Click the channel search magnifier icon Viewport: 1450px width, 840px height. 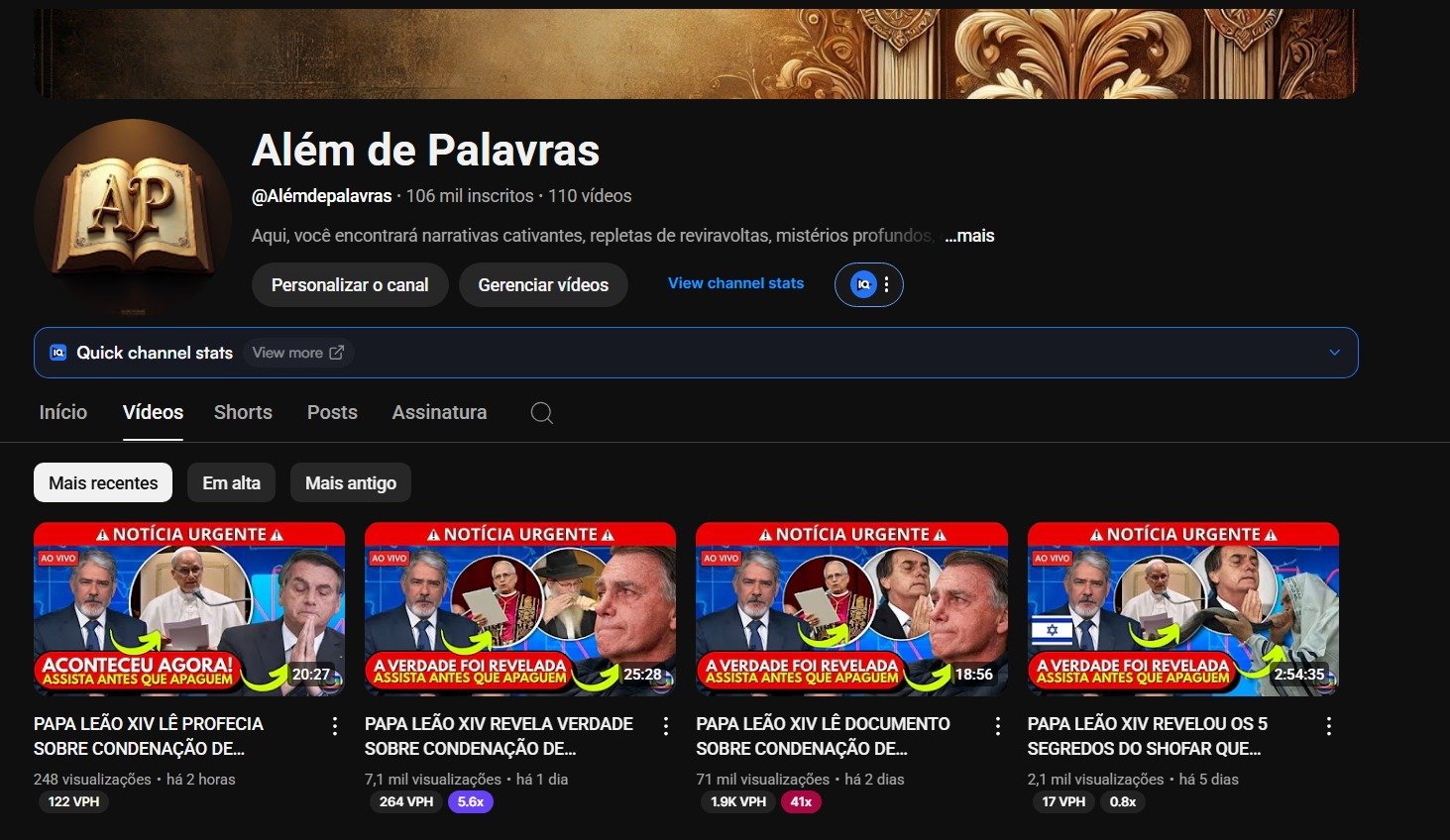coord(541,413)
